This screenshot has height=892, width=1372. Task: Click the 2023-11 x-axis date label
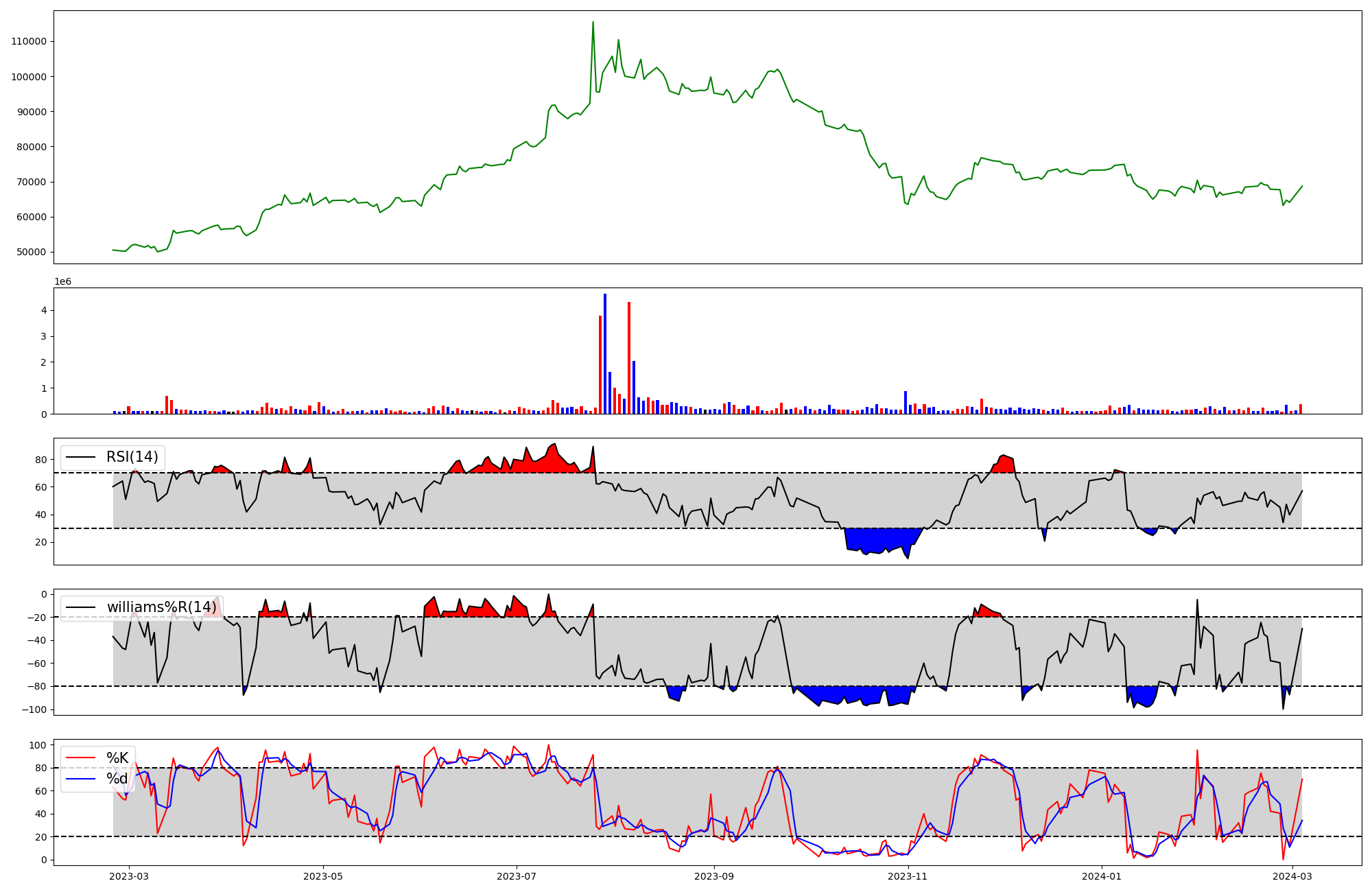[908, 876]
